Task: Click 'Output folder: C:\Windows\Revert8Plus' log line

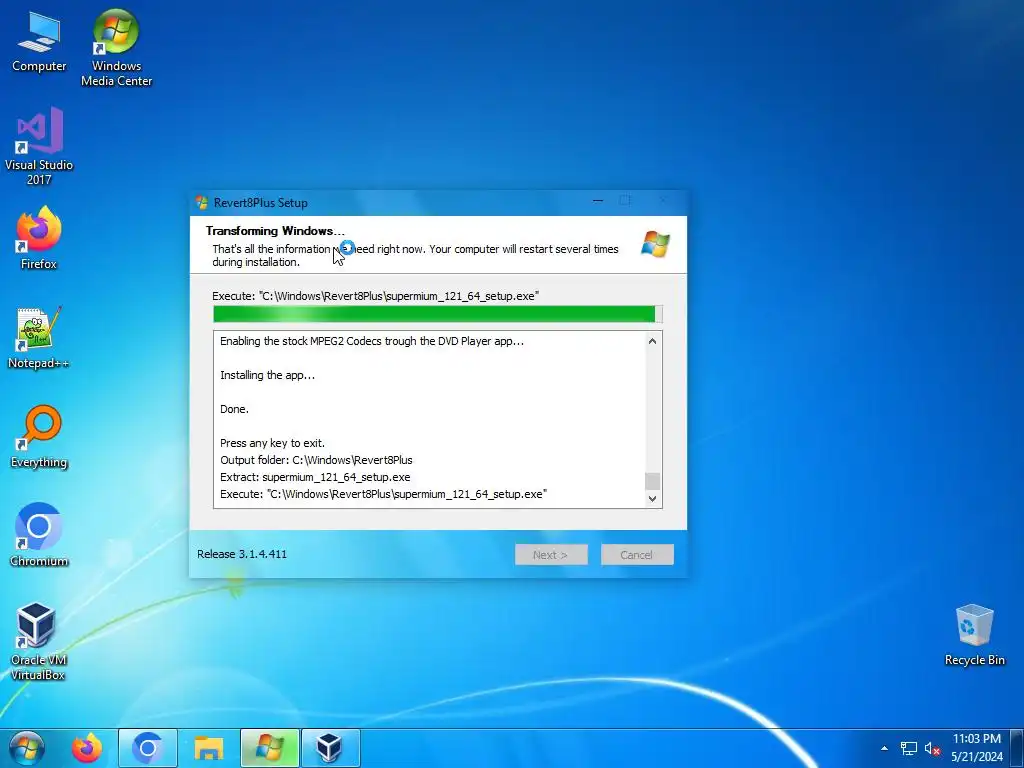Action: [x=316, y=460]
